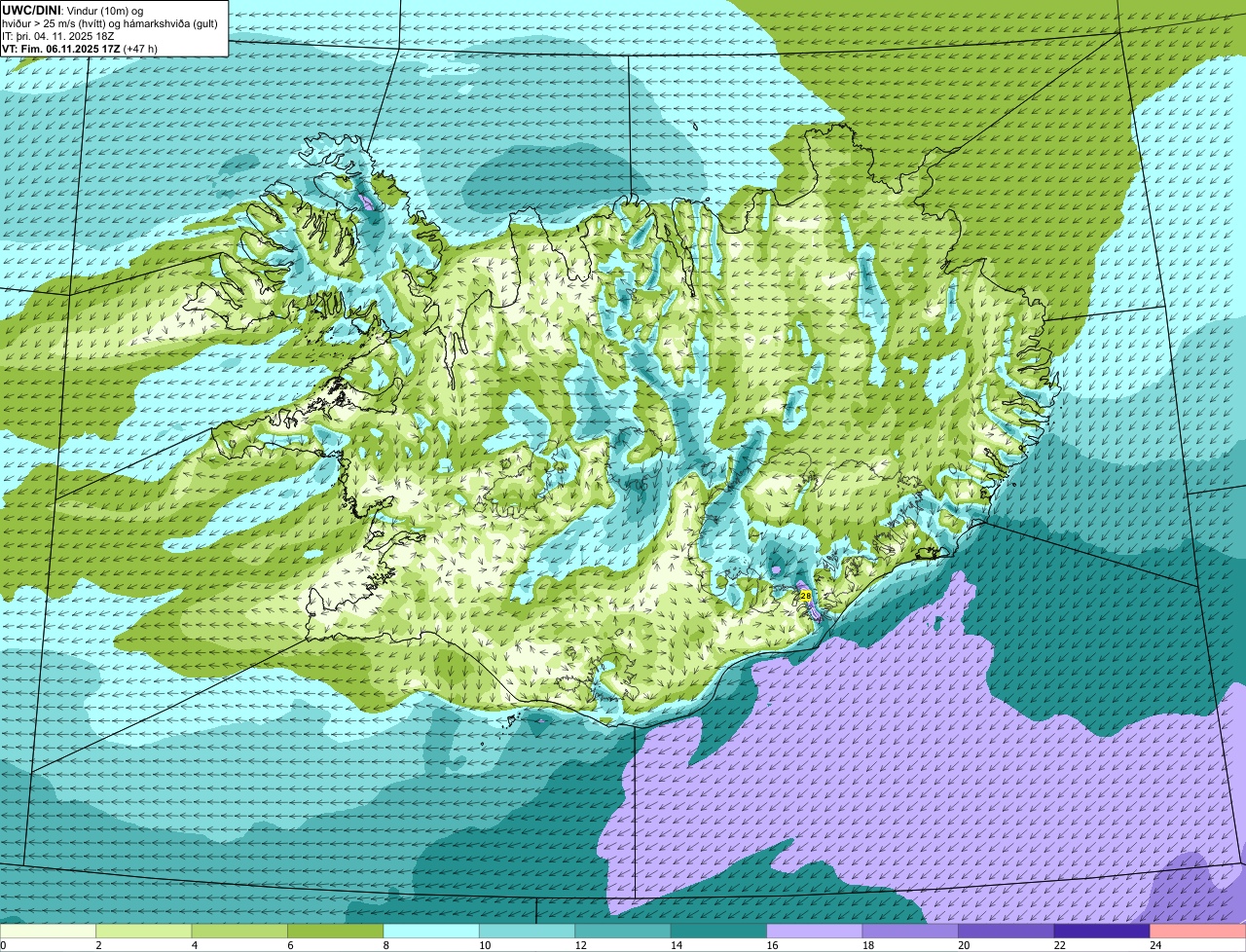This screenshot has height=952, width=1246.
Task: Click the legend label "2"
Action: coord(97,945)
